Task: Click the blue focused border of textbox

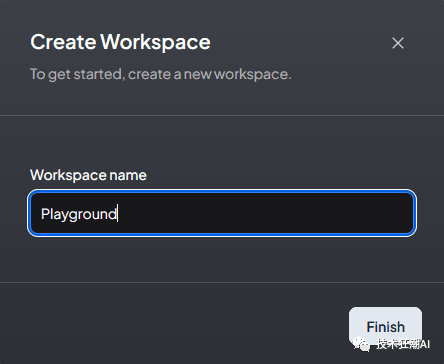Action: pos(222,192)
